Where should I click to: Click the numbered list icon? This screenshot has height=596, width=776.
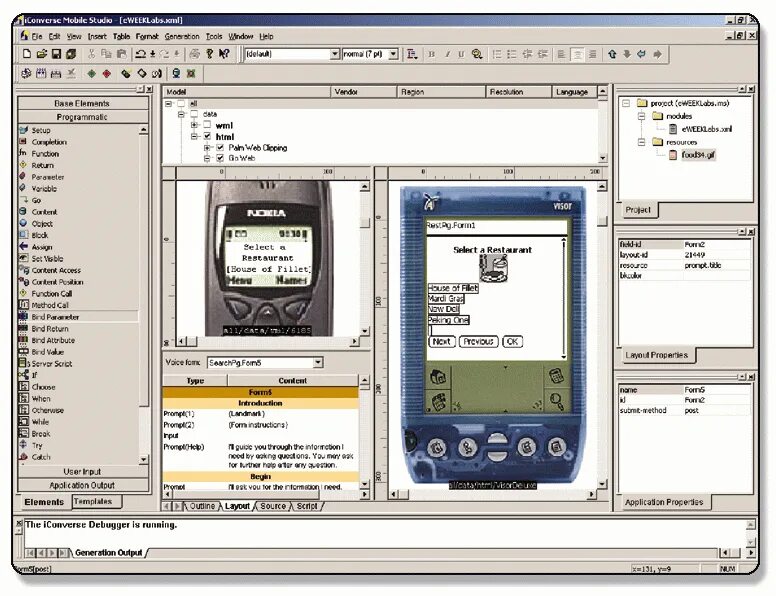click(x=497, y=54)
